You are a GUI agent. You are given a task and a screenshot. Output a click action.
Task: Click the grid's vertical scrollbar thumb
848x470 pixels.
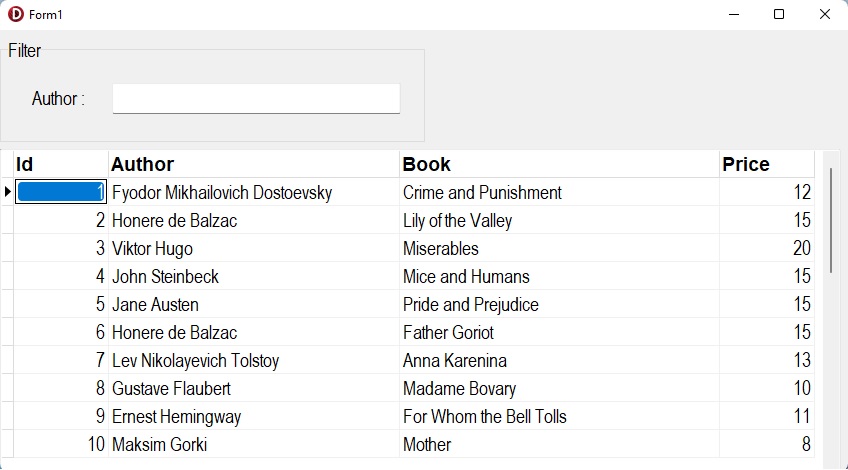[831, 220]
